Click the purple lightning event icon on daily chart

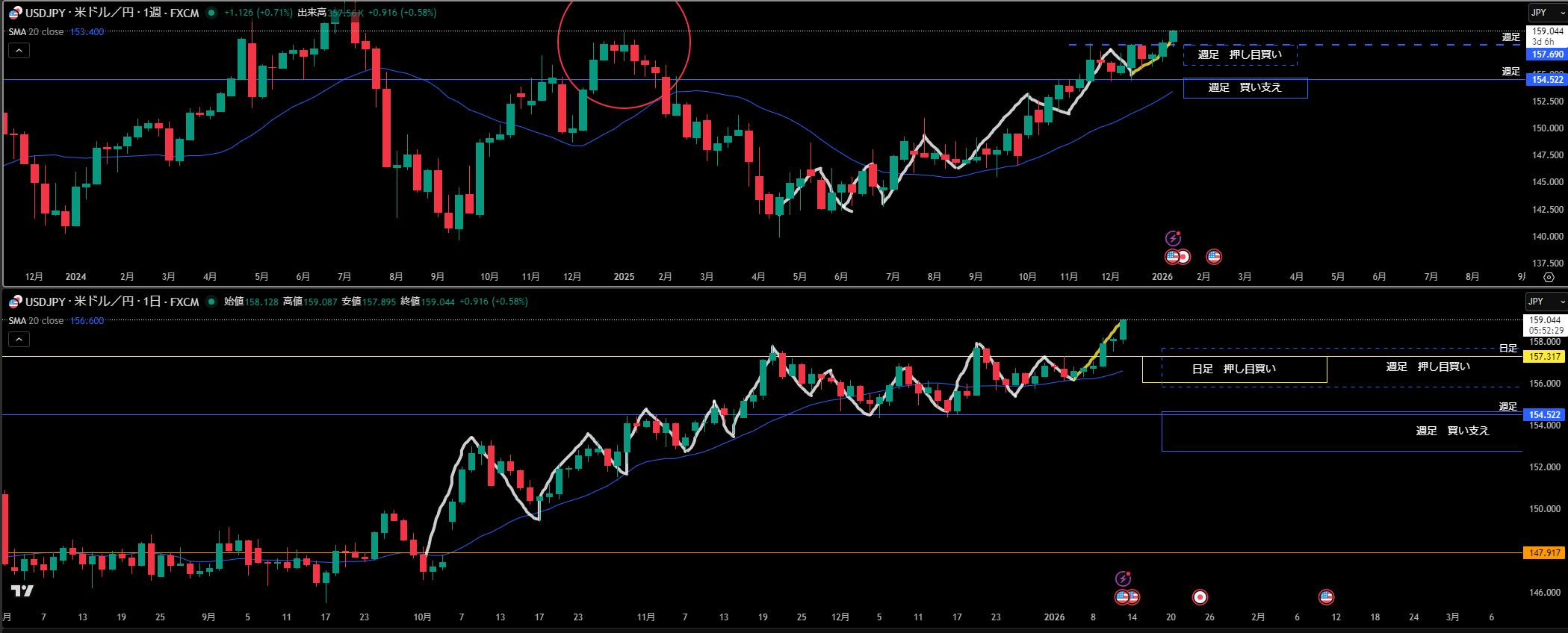pos(1123,579)
